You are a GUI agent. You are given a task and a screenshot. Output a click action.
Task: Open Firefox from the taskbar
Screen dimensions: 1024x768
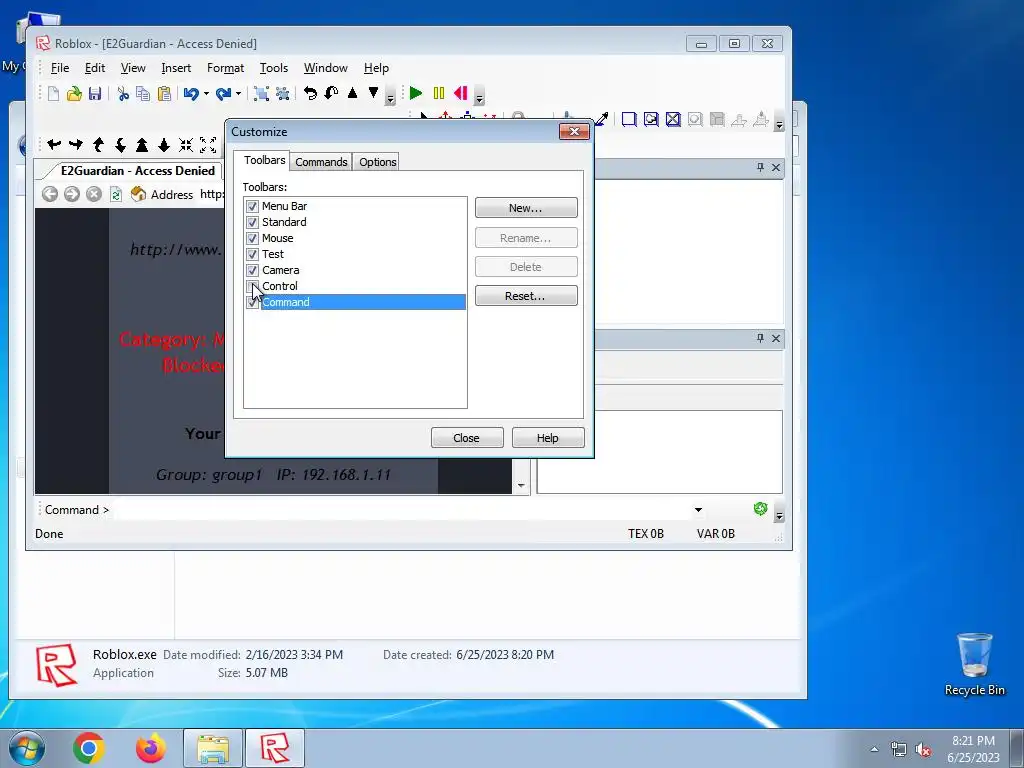coord(151,748)
